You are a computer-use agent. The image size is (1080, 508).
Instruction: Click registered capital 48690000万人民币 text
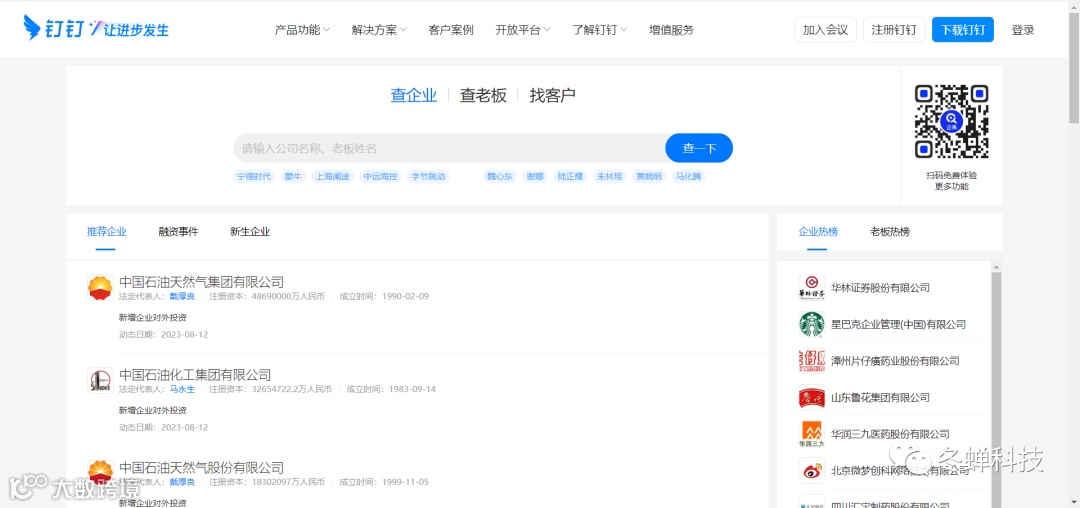click(x=289, y=296)
